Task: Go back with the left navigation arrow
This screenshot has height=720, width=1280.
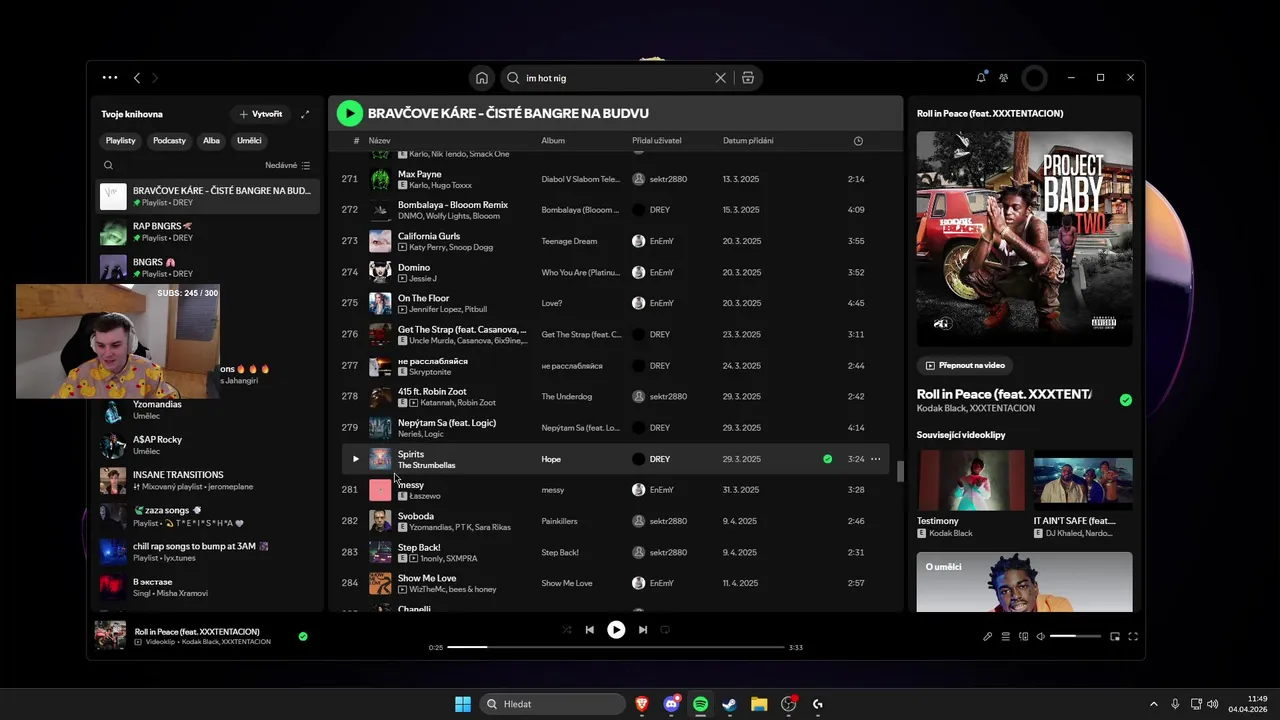Action: [137, 77]
